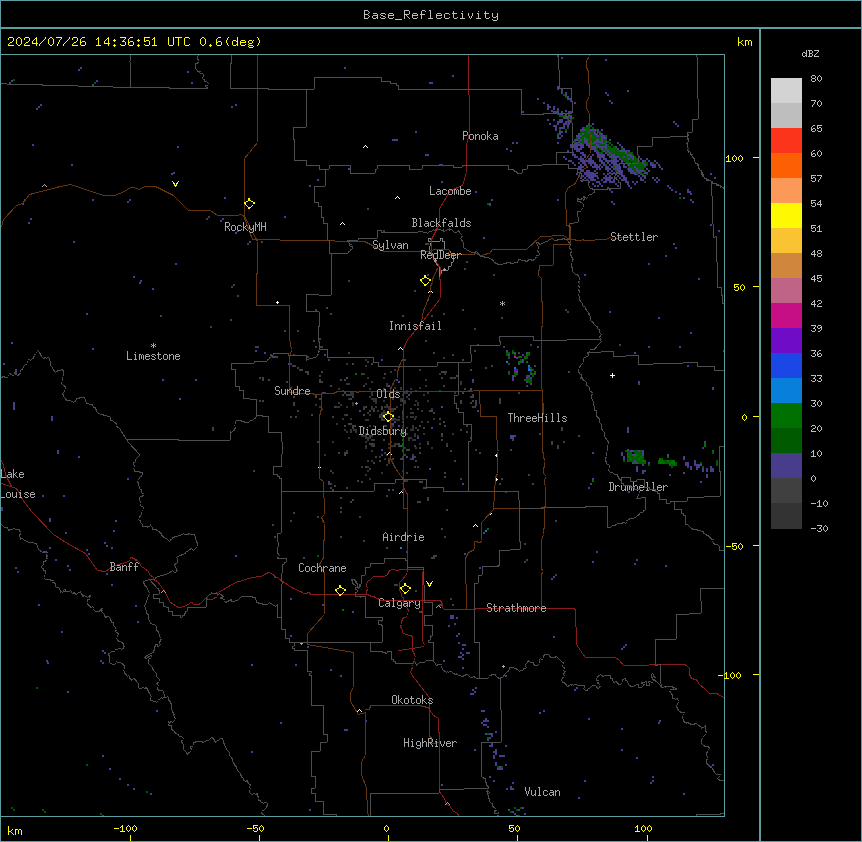Click the Airdrie label
Image resolution: width=862 pixels, height=842 pixels.
404,537
